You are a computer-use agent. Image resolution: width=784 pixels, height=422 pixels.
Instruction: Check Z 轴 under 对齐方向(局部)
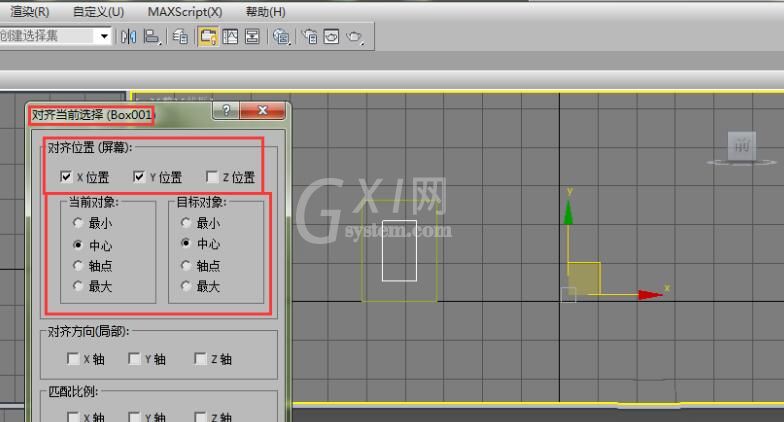pos(200,358)
